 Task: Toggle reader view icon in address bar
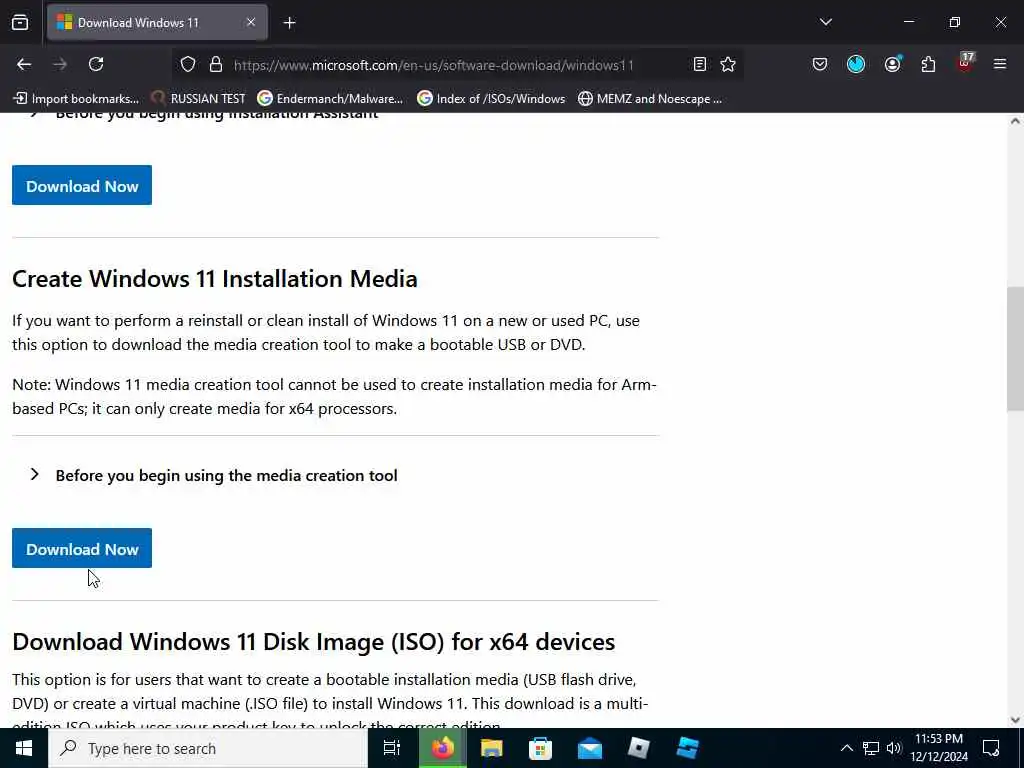click(699, 64)
